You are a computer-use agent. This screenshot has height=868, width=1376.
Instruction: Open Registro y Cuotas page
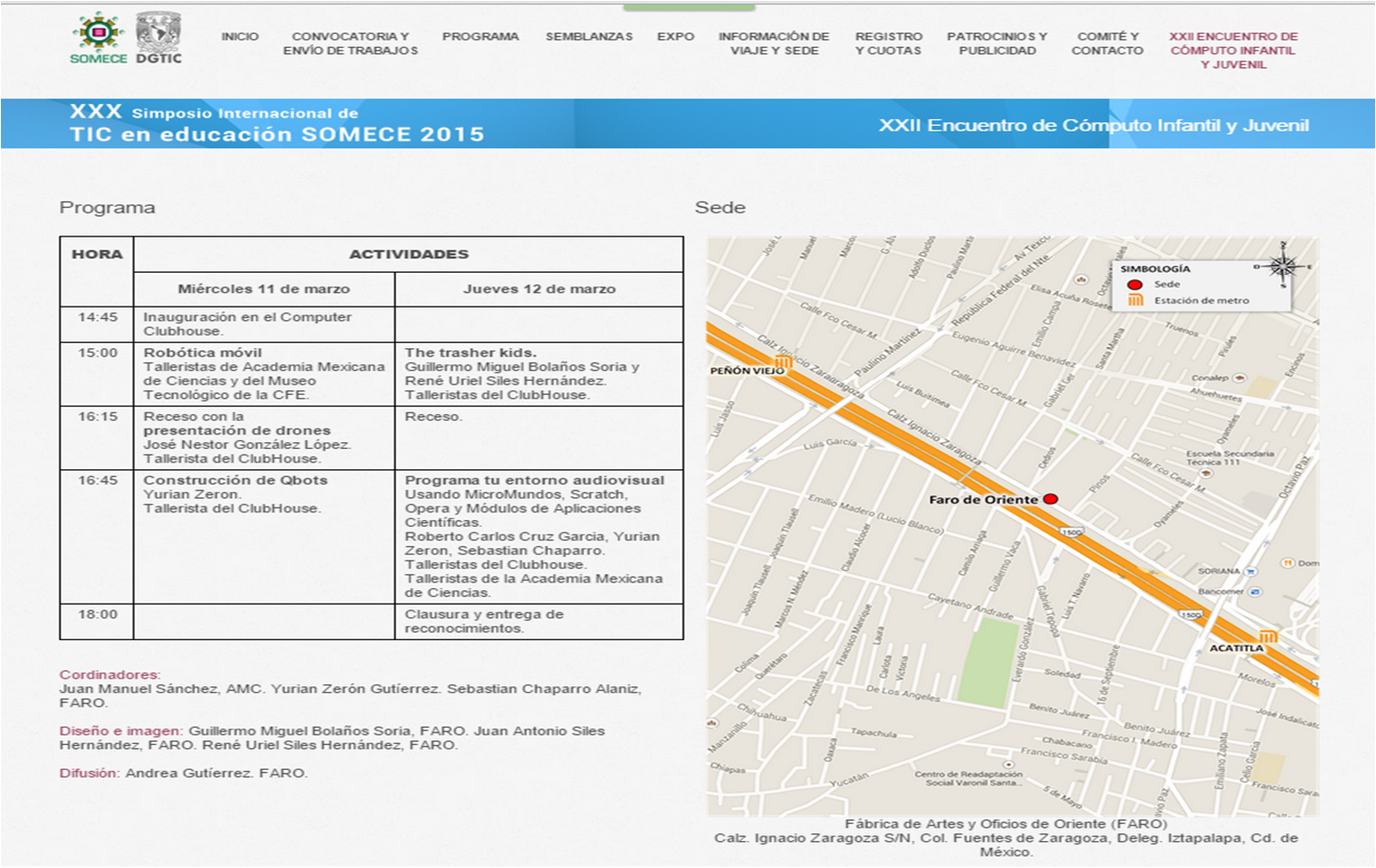tap(888, 43)
